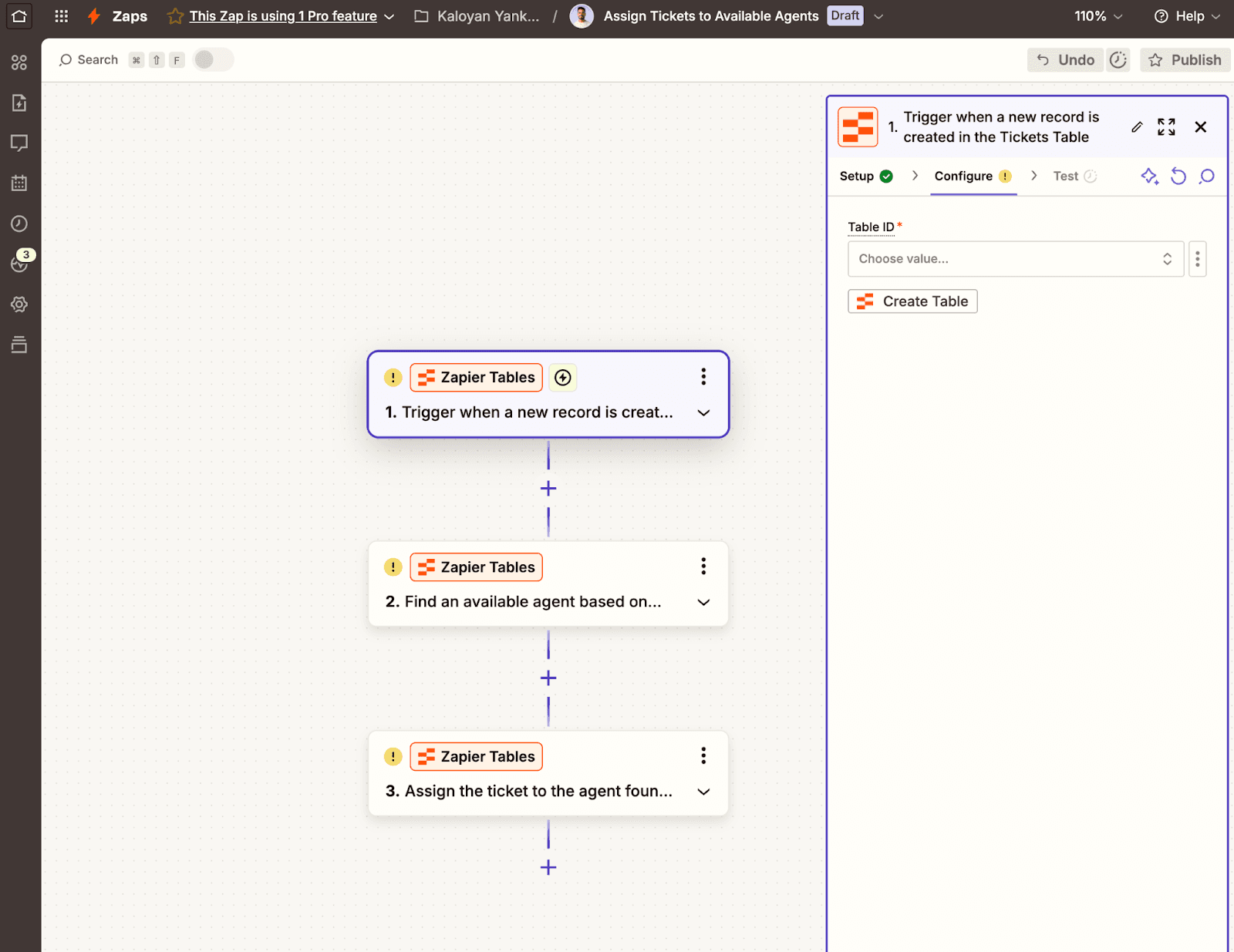Open three-dot menu on step 1 card
Viewport: 1234px width, 952px height.
pyautogui.click(x=703, y=376)
